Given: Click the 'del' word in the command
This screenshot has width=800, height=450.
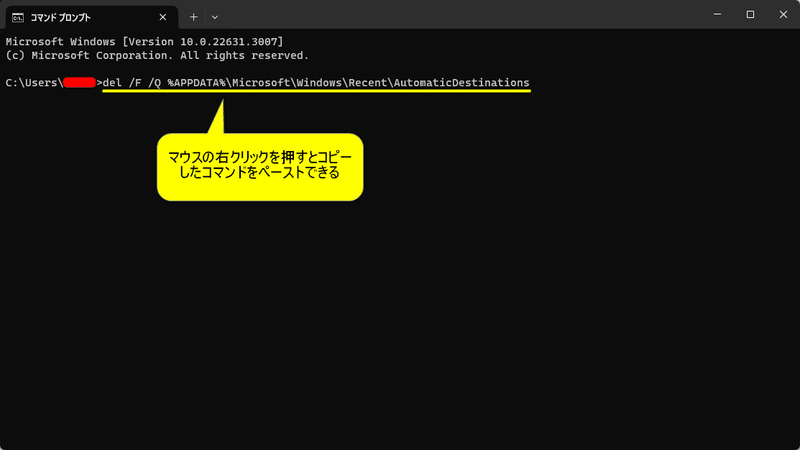Looking at the screenshot, I should 112,83.
